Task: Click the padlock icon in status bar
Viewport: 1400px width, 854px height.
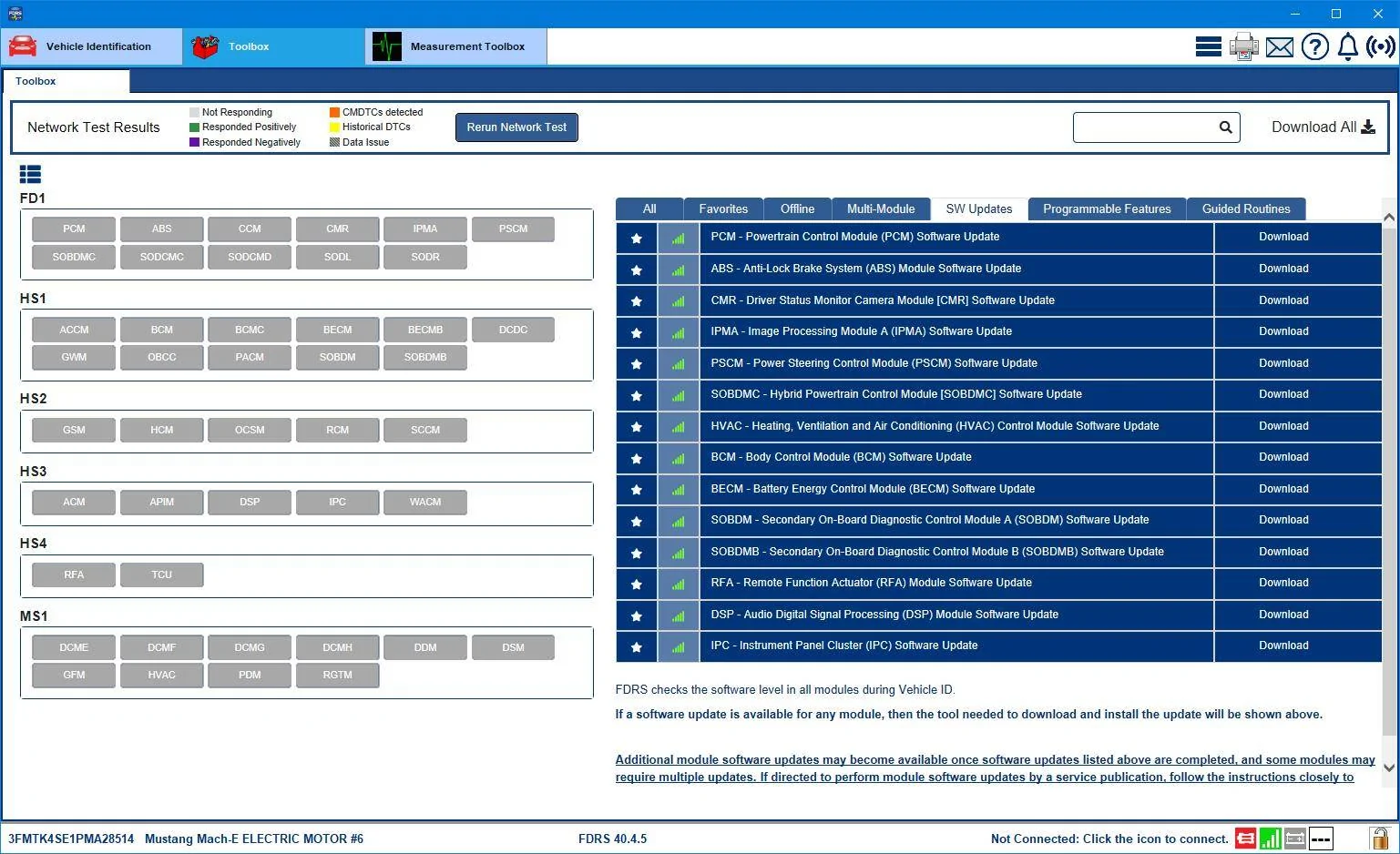Action: [1380, 838]
